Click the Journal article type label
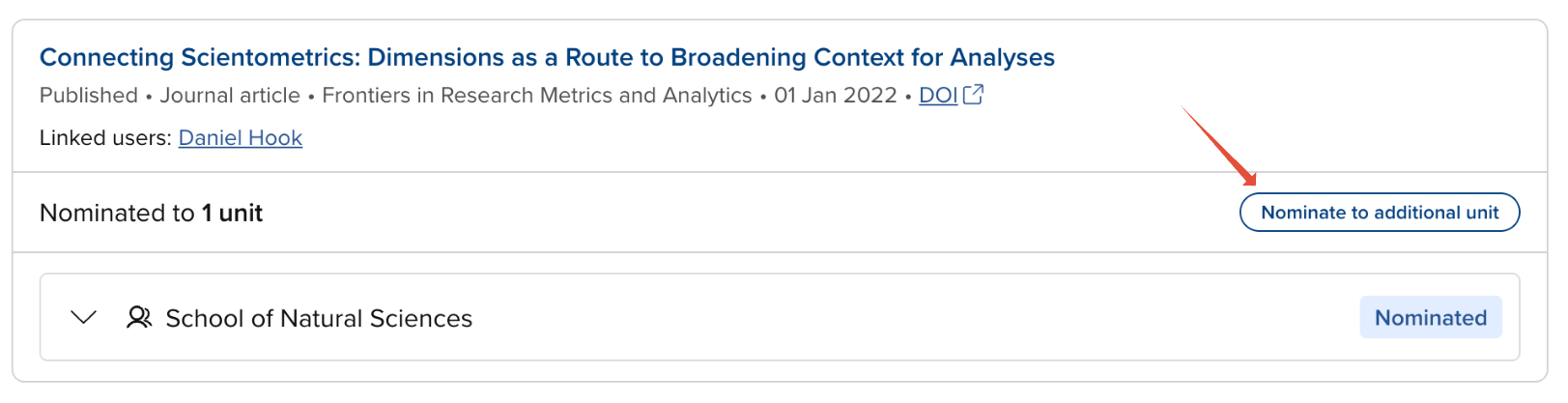Image resolution: width=1568 pixels, height=403 pixels. [230, 96]
